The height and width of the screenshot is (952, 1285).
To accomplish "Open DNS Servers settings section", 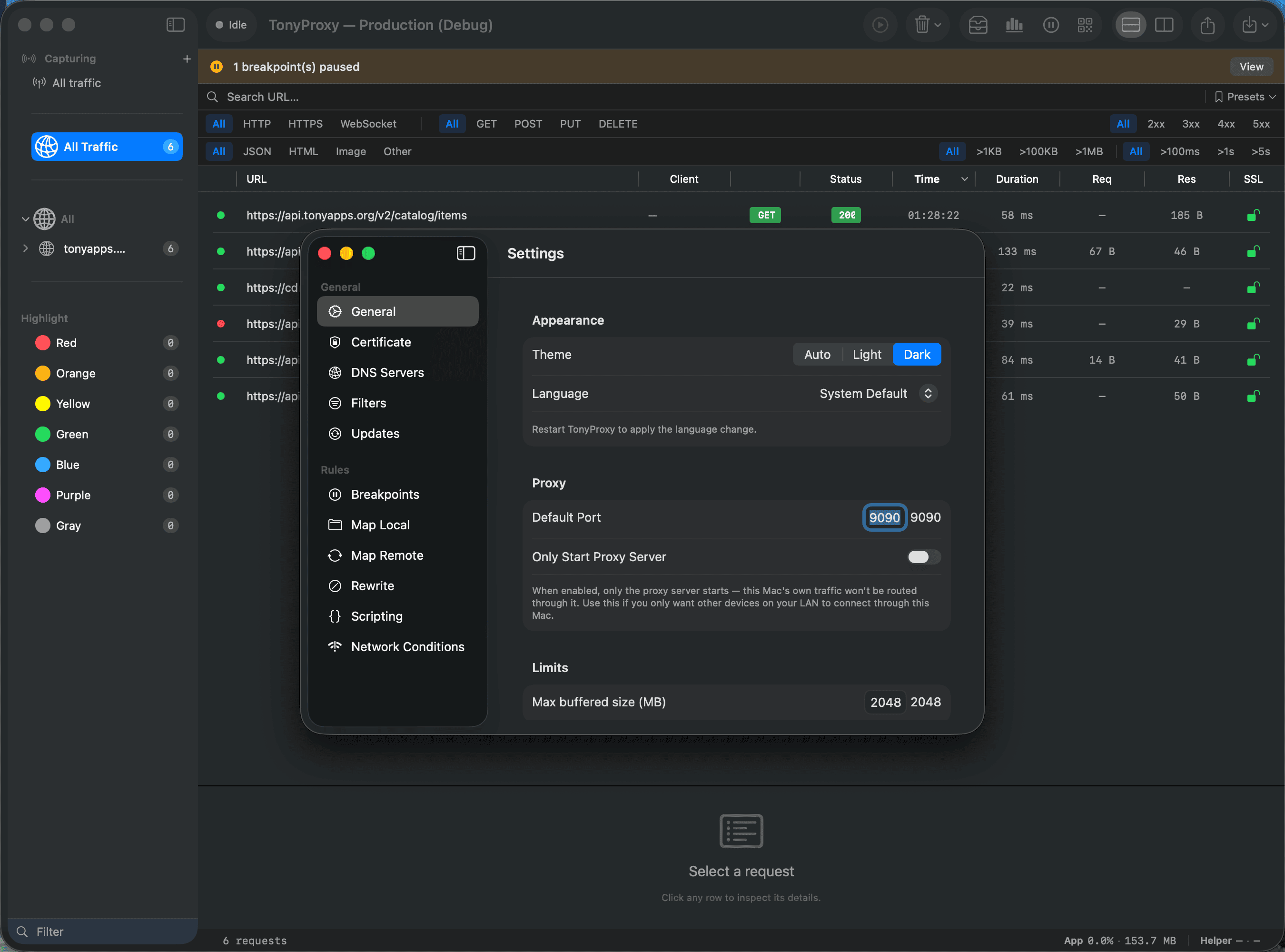I will click(x=397, y=372).
